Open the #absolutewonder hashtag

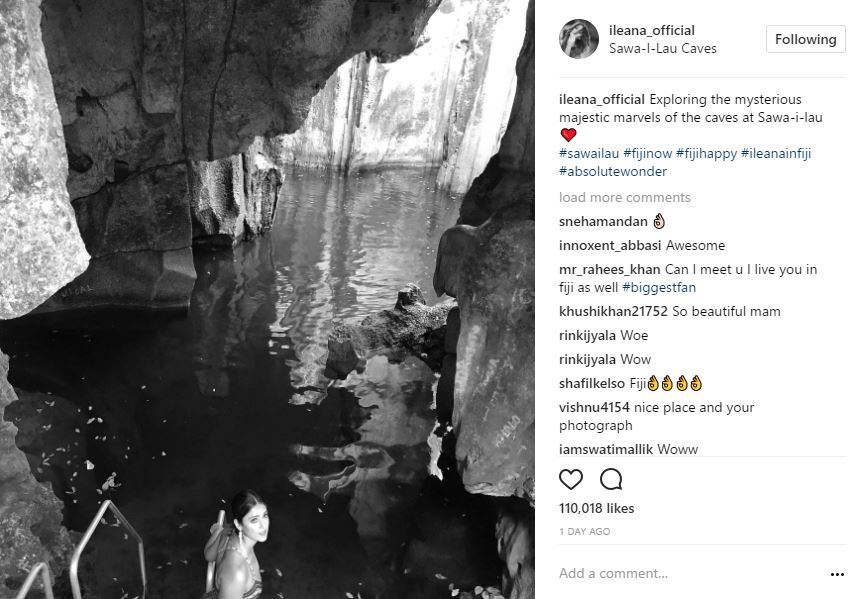coord(613,171)
